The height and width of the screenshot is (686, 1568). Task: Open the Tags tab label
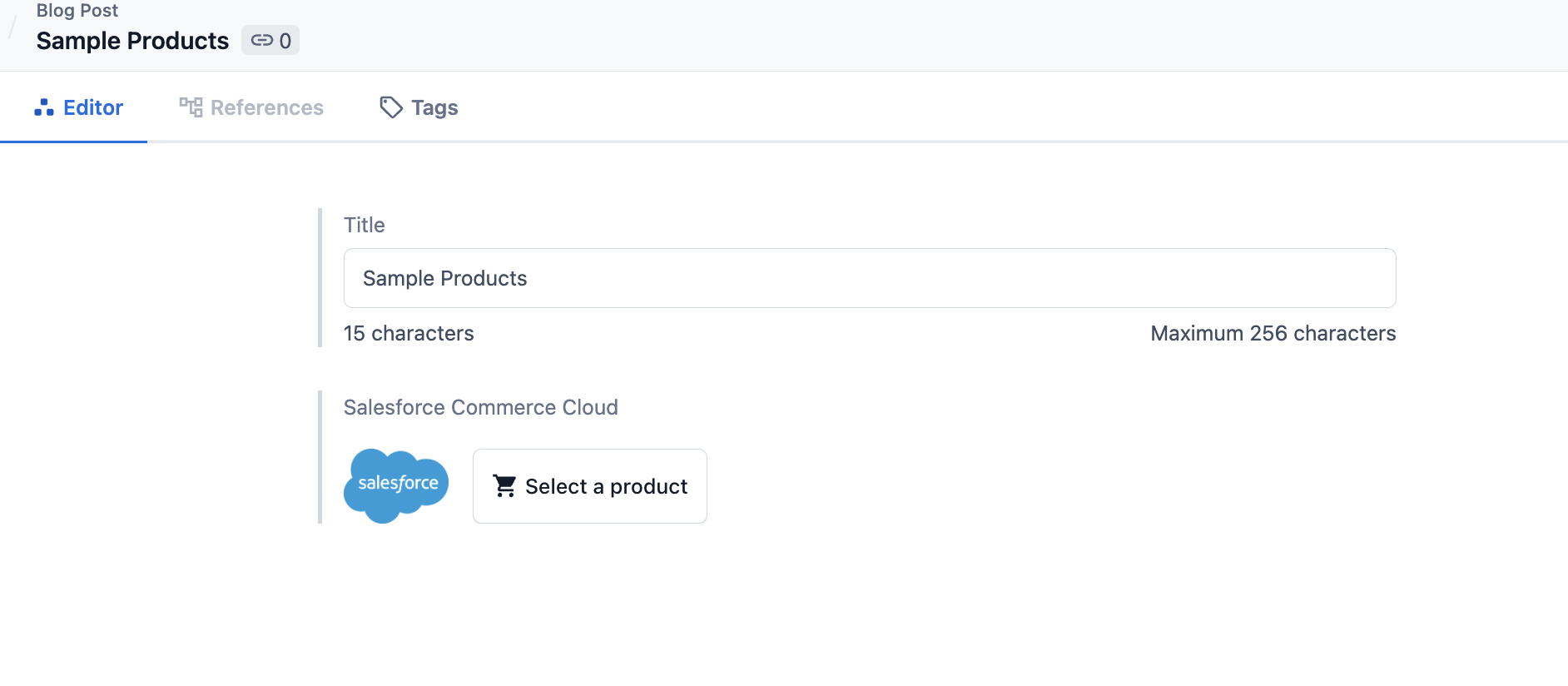(434, 107)
